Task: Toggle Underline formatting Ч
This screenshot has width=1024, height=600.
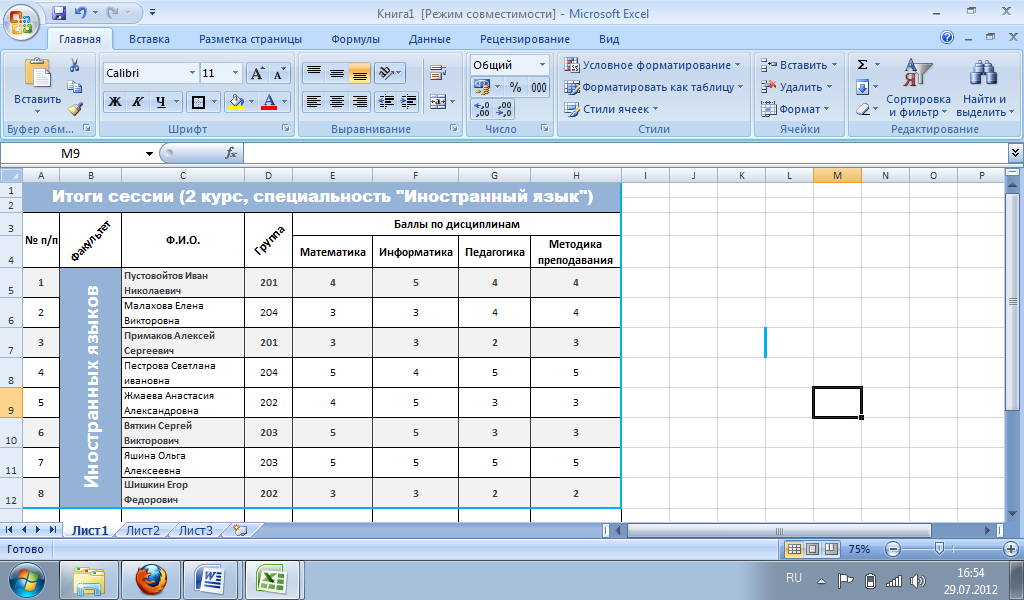Action: click(160, 102)
